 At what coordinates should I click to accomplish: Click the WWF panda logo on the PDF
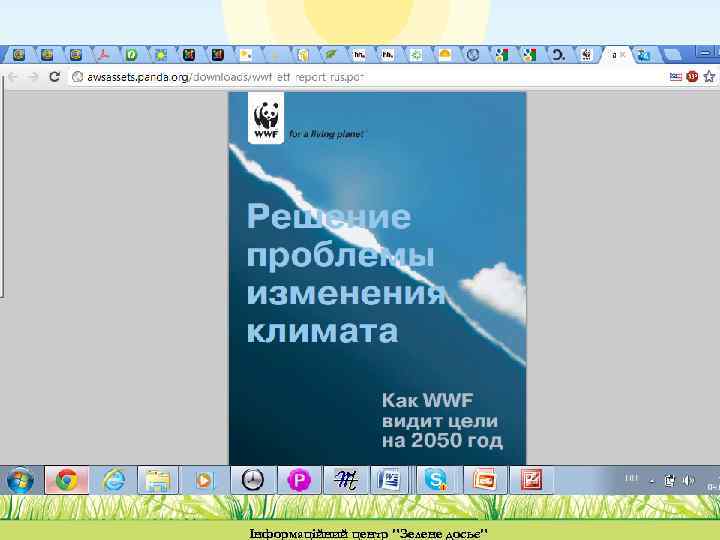pos(266,118)
